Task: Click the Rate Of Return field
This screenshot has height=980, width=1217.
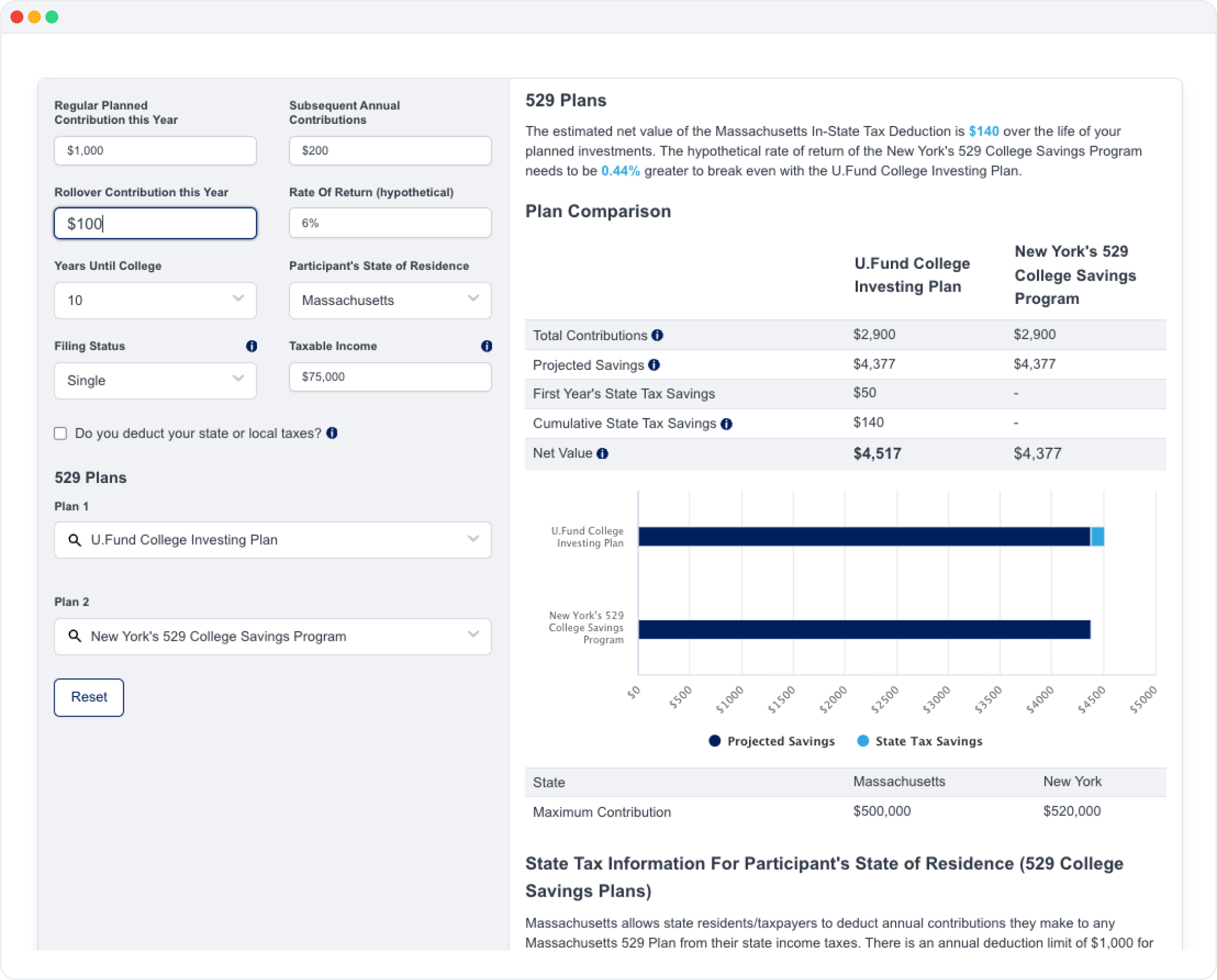Action: [x=390, y=223]
